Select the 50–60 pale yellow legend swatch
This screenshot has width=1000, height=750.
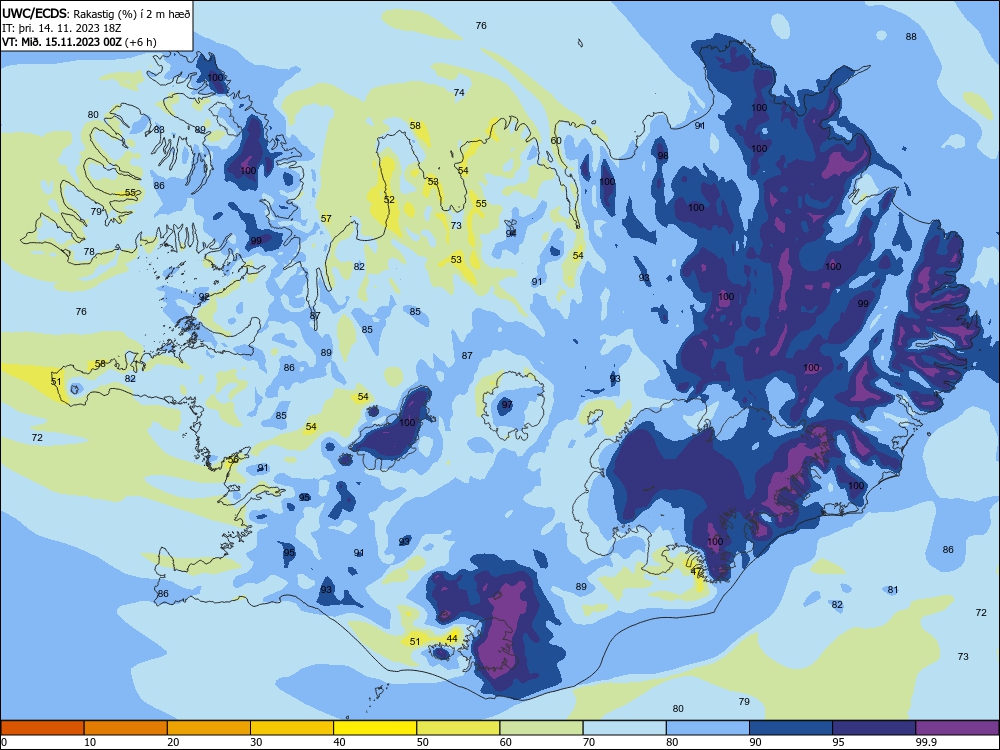(459, 728)
